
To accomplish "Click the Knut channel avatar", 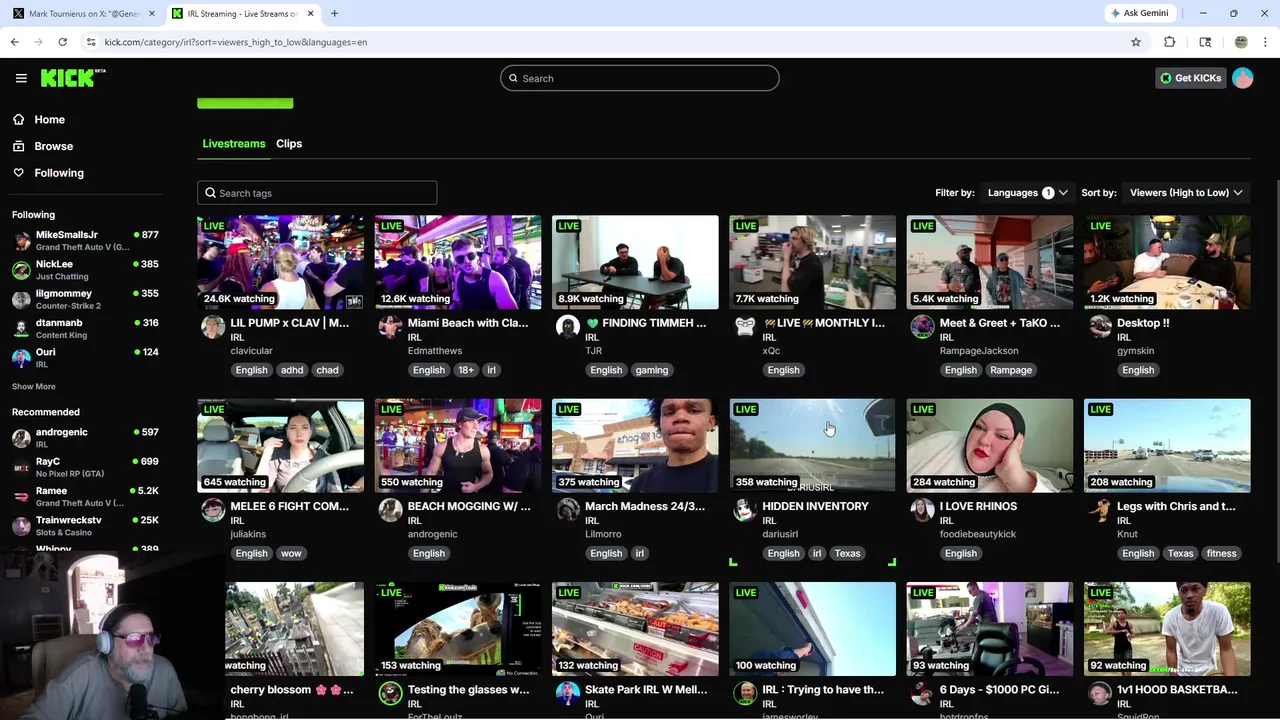I will (x=1100, y=510).
